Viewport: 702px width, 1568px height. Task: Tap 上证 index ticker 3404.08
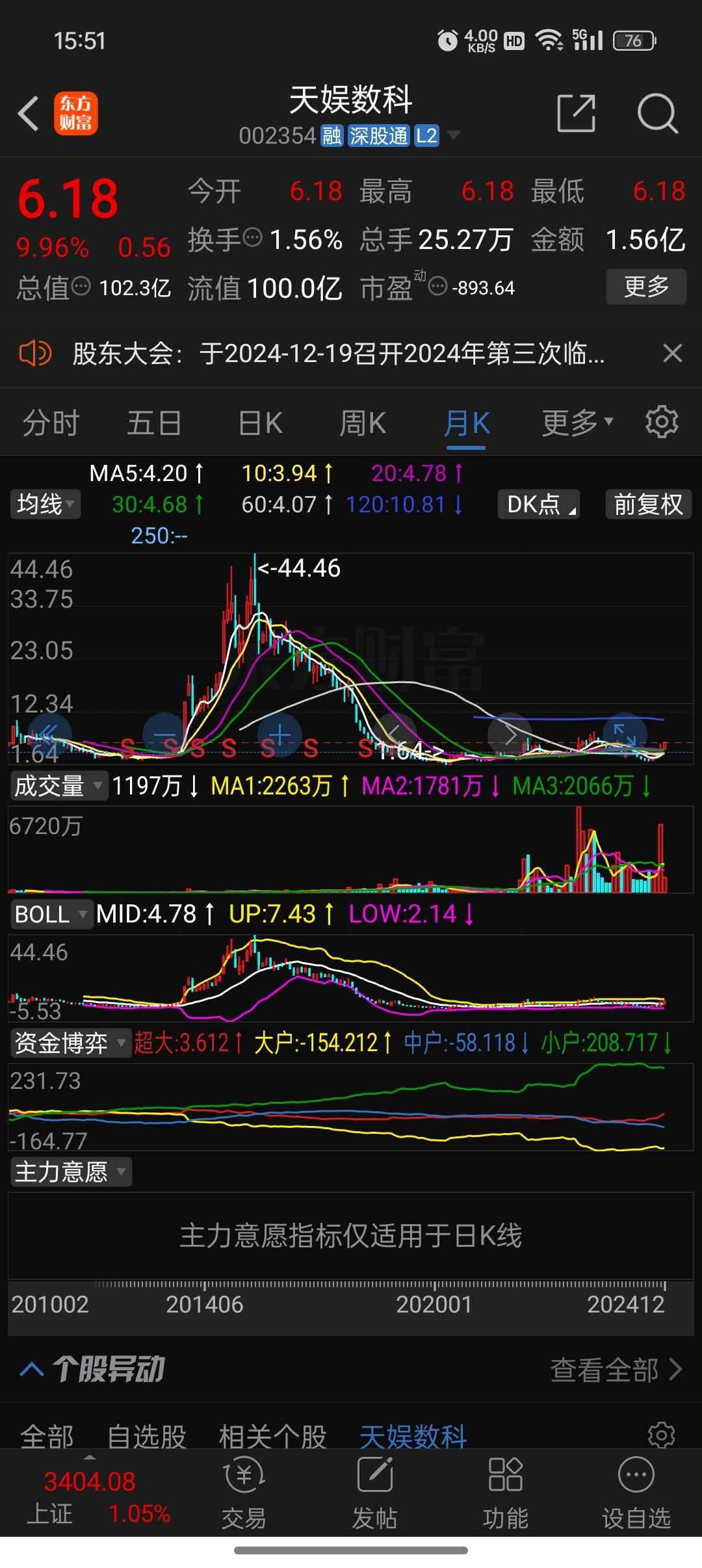89,1482
